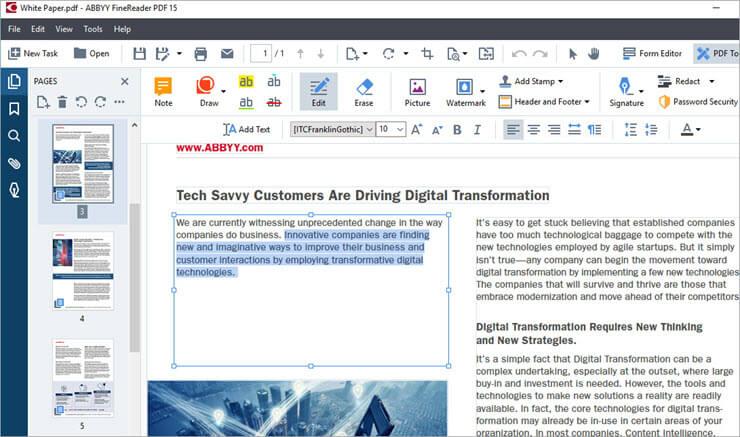This screenshot has height=437, width=740.
Task: Insert a Picture
Action: (417, 92)
